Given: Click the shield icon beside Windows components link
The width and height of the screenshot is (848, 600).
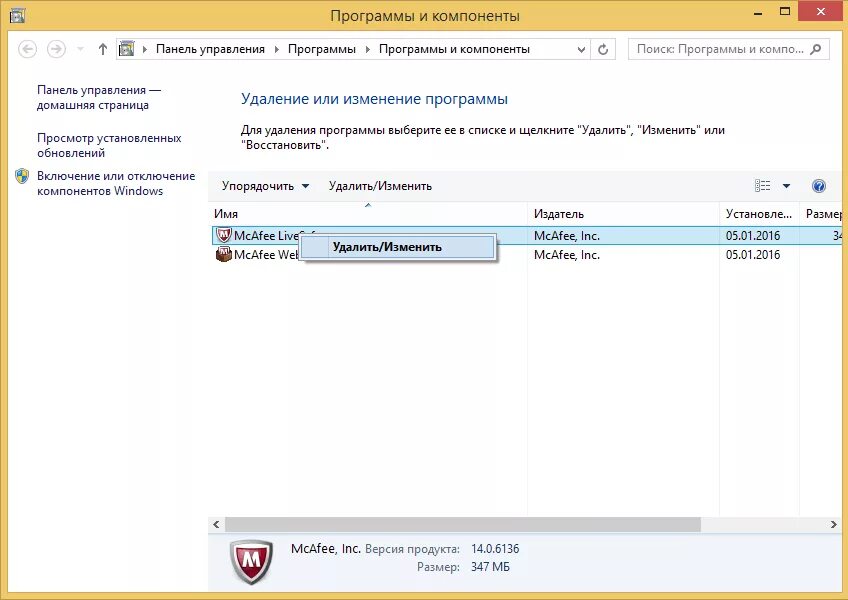Looking at the screenshot, I should 22,176.
